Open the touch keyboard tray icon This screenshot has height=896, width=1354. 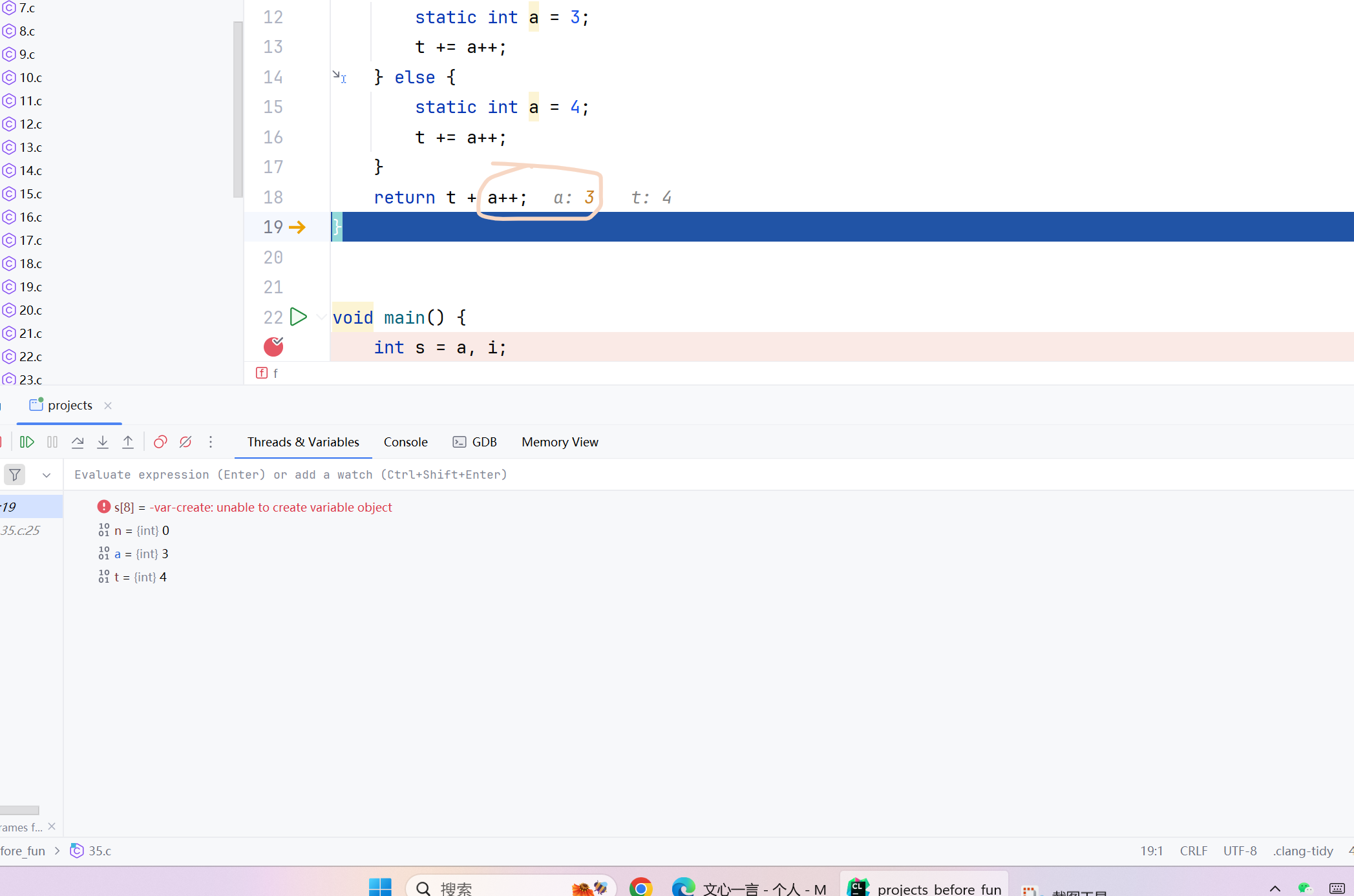1337,889
